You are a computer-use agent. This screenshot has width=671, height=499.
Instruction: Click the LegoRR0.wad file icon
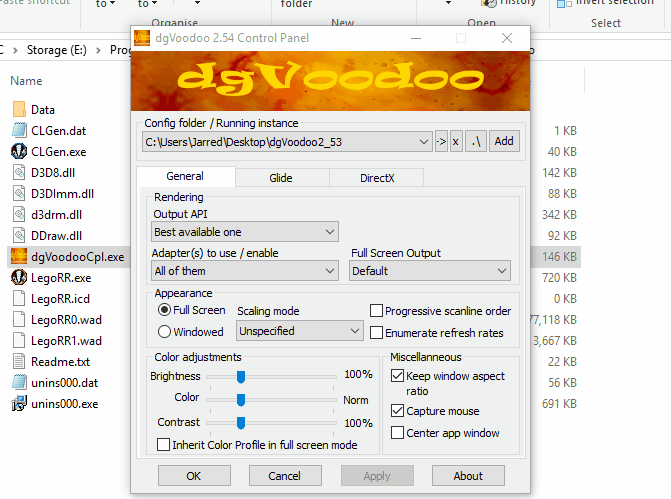click(19, 319)
